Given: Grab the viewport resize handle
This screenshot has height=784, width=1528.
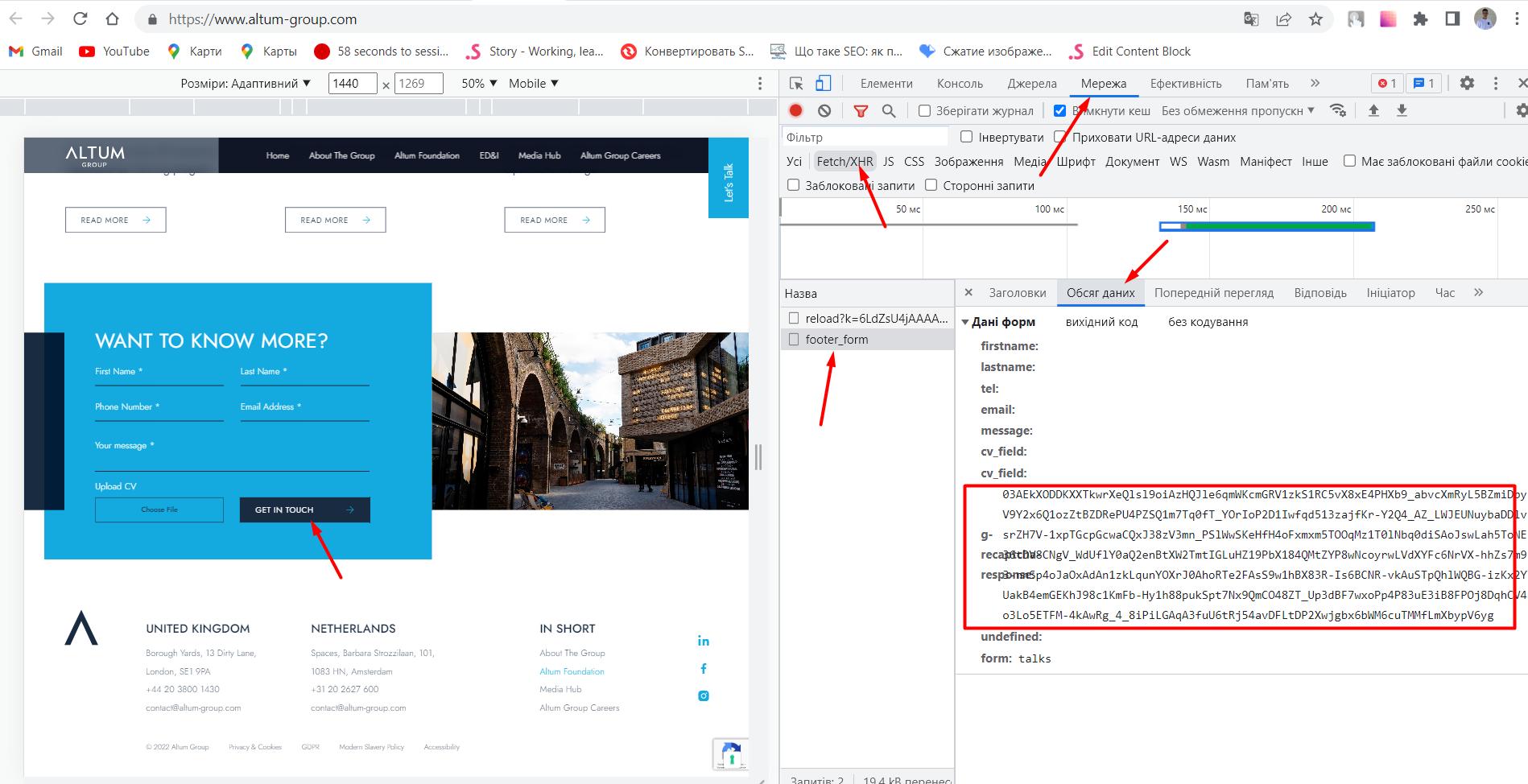Looking at the screenshot, I should click(758, 457).
